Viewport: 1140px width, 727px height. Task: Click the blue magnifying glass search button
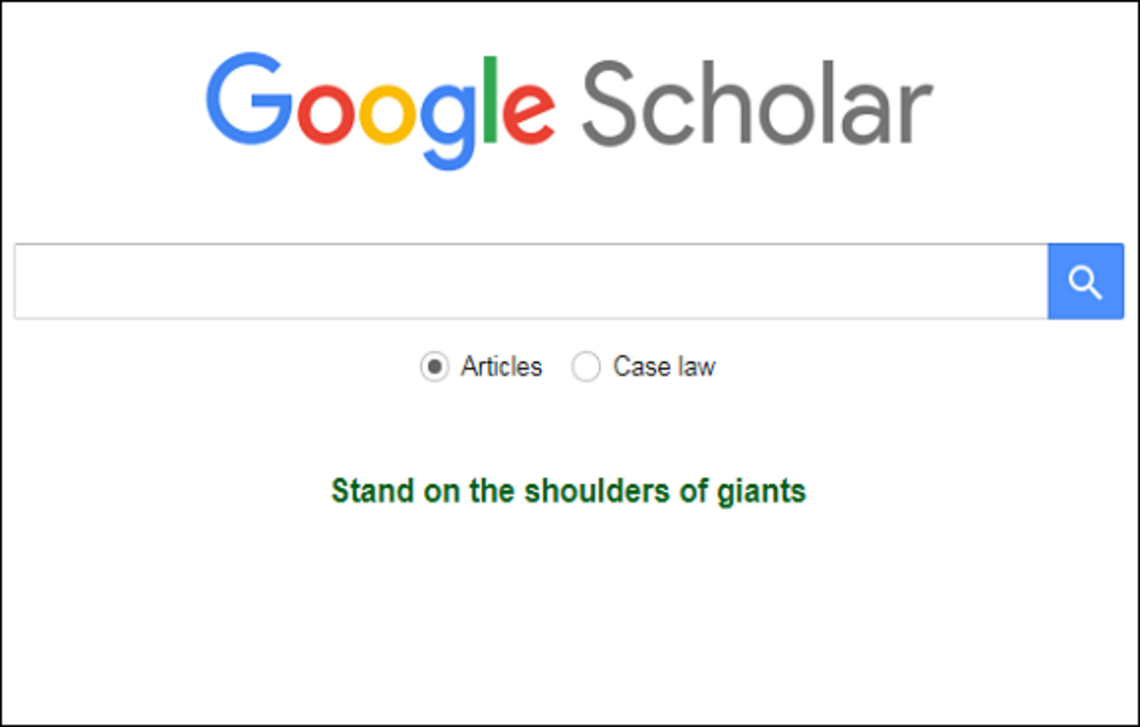(1085, 281)
